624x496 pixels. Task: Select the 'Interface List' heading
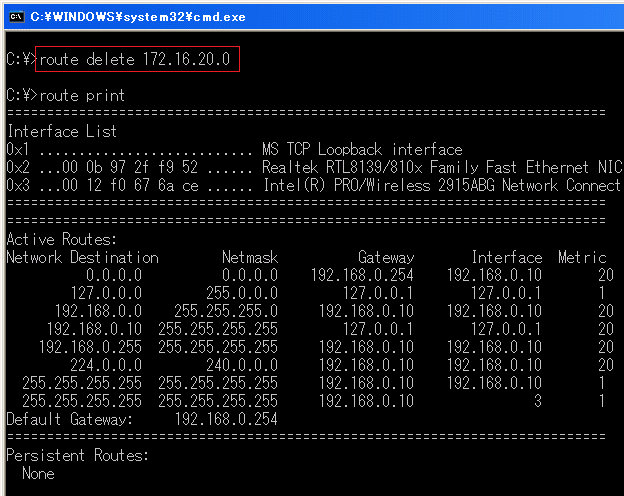tap(62, 131)
